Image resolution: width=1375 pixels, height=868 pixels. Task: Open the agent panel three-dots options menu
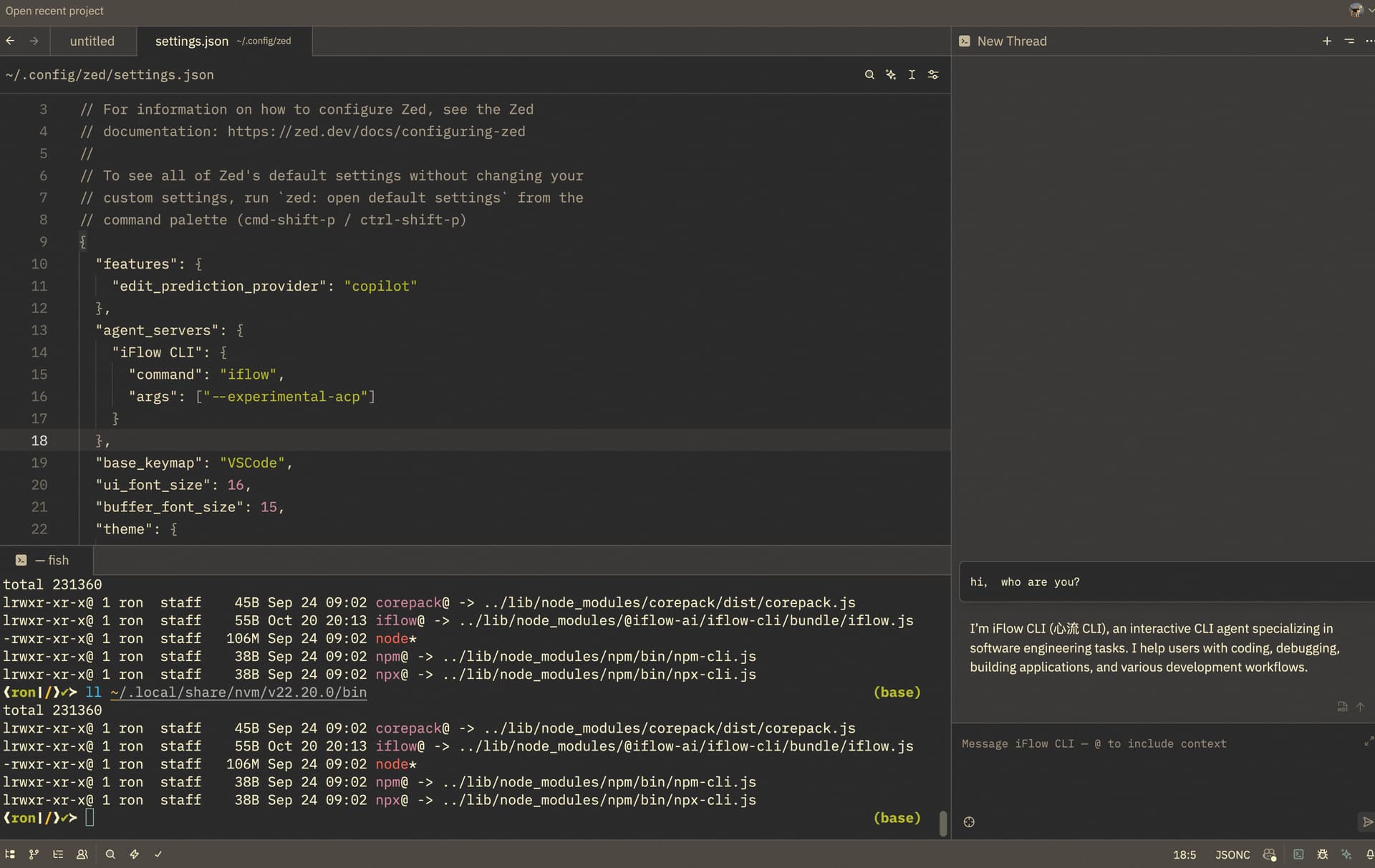[1369, 42]
